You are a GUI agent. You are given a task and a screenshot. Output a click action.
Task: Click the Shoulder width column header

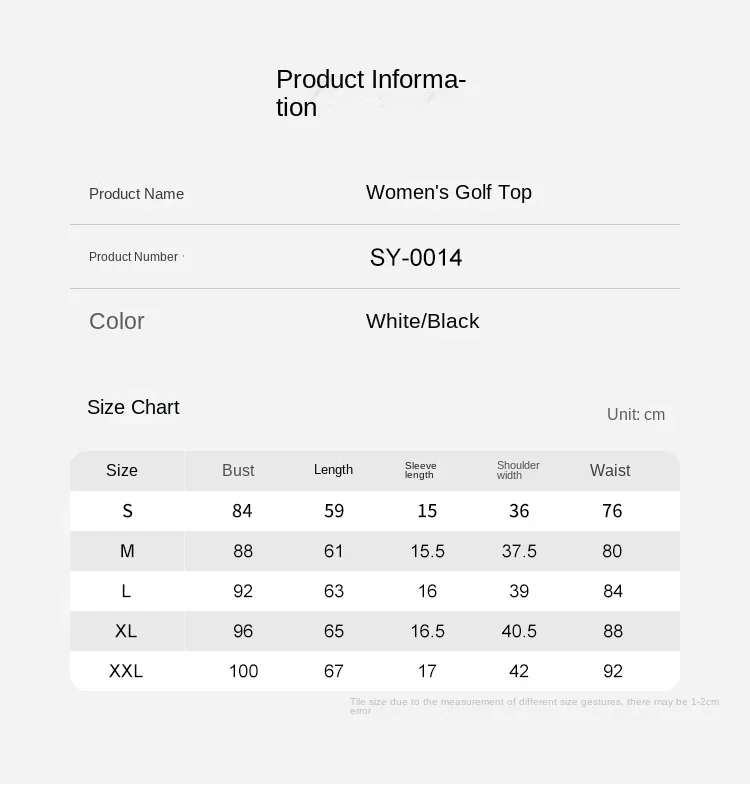[x=518, y=470]
